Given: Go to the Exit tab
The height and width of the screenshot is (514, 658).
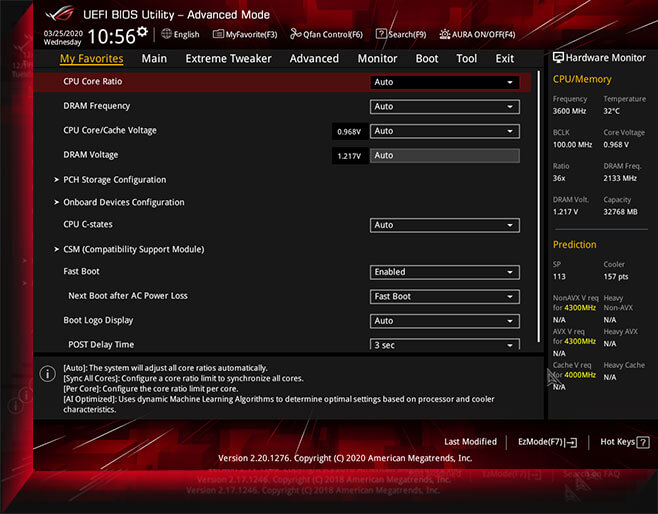Looking at the screenshot, I should [504, 58].
